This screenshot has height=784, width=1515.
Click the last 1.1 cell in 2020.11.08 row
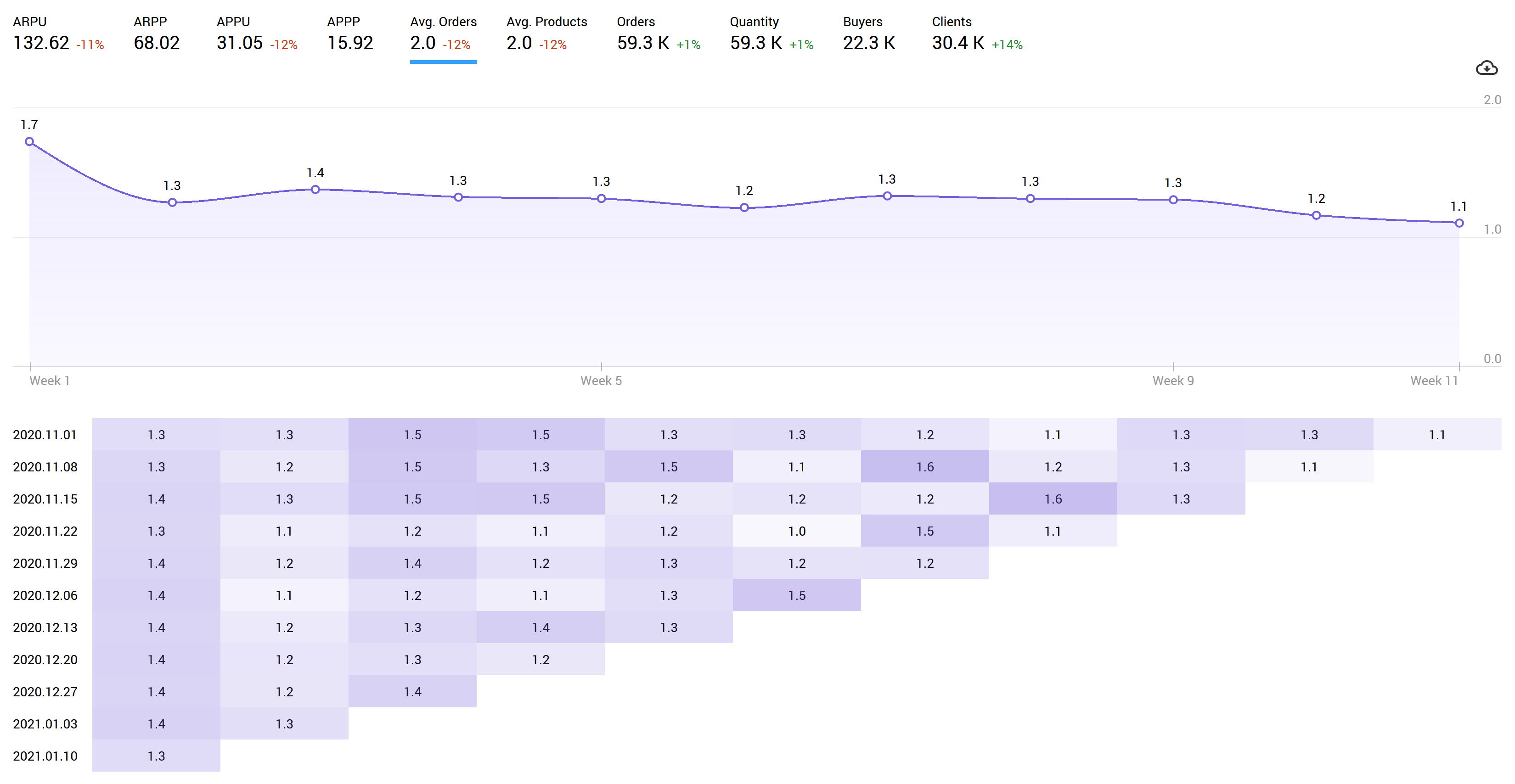coord(1309,467)
